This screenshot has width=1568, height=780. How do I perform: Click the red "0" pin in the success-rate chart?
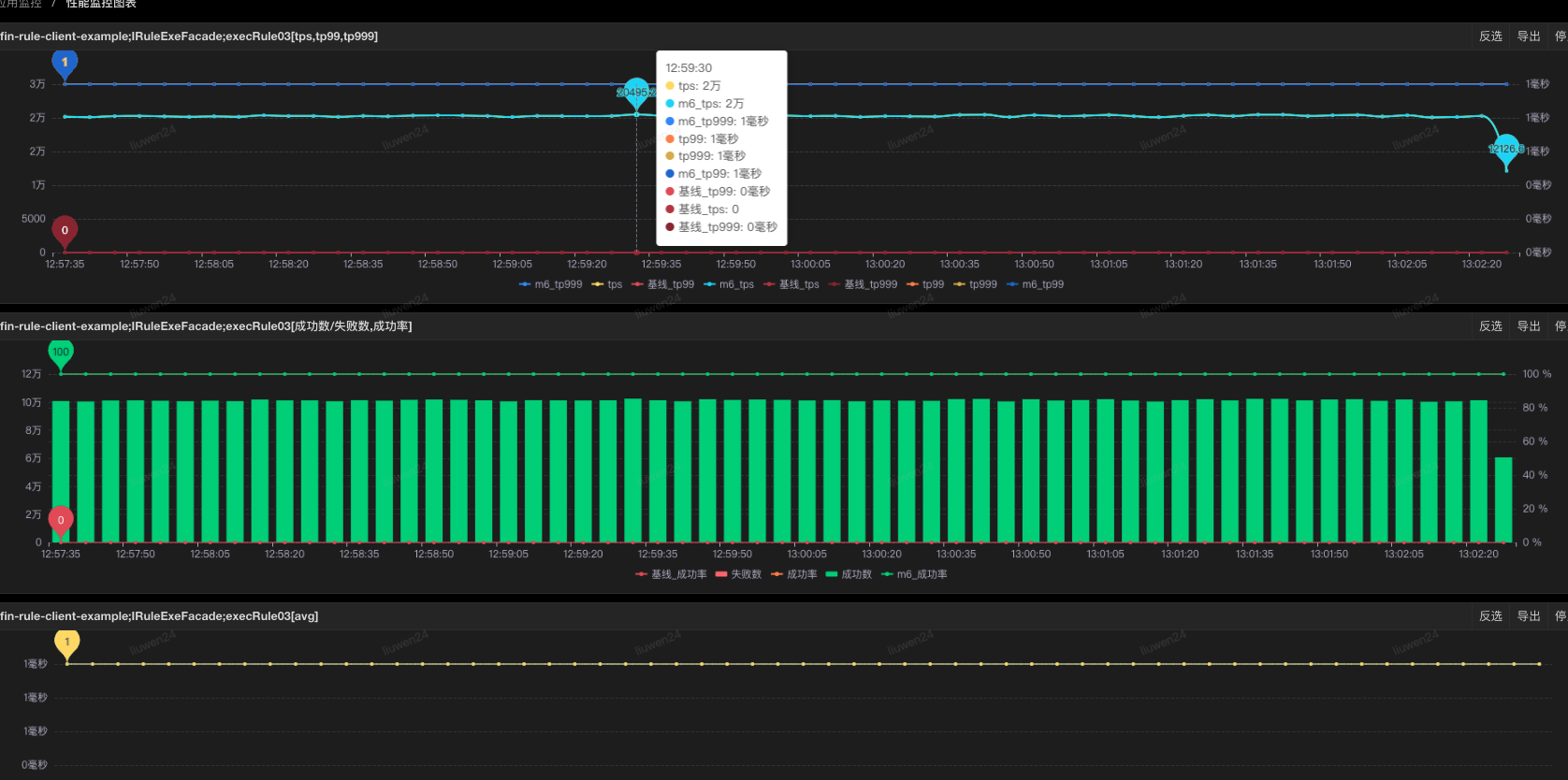click(x=61, y=520)
